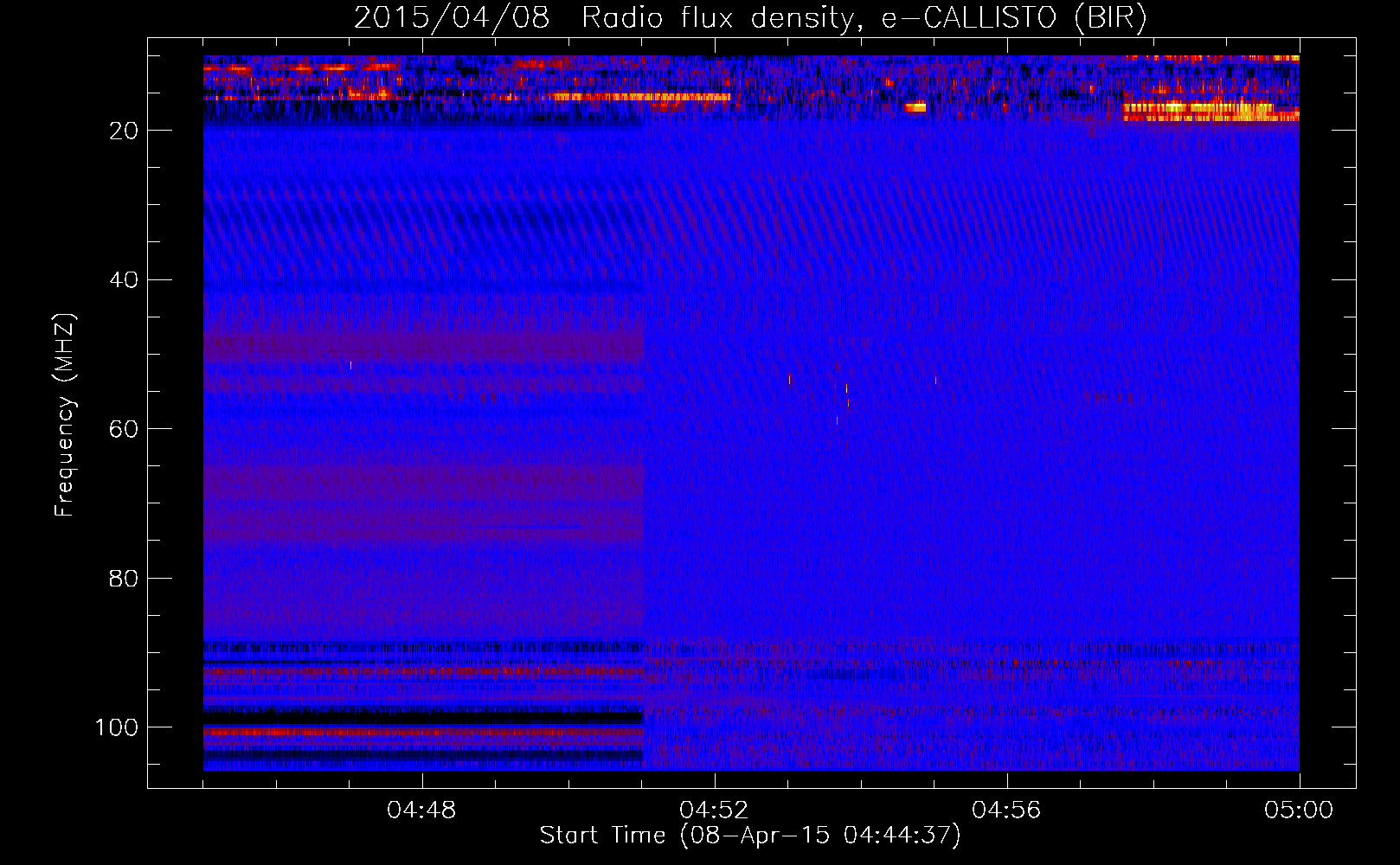Click the 04:52 time tick label

pyautogui.click(x=714, y=810)
